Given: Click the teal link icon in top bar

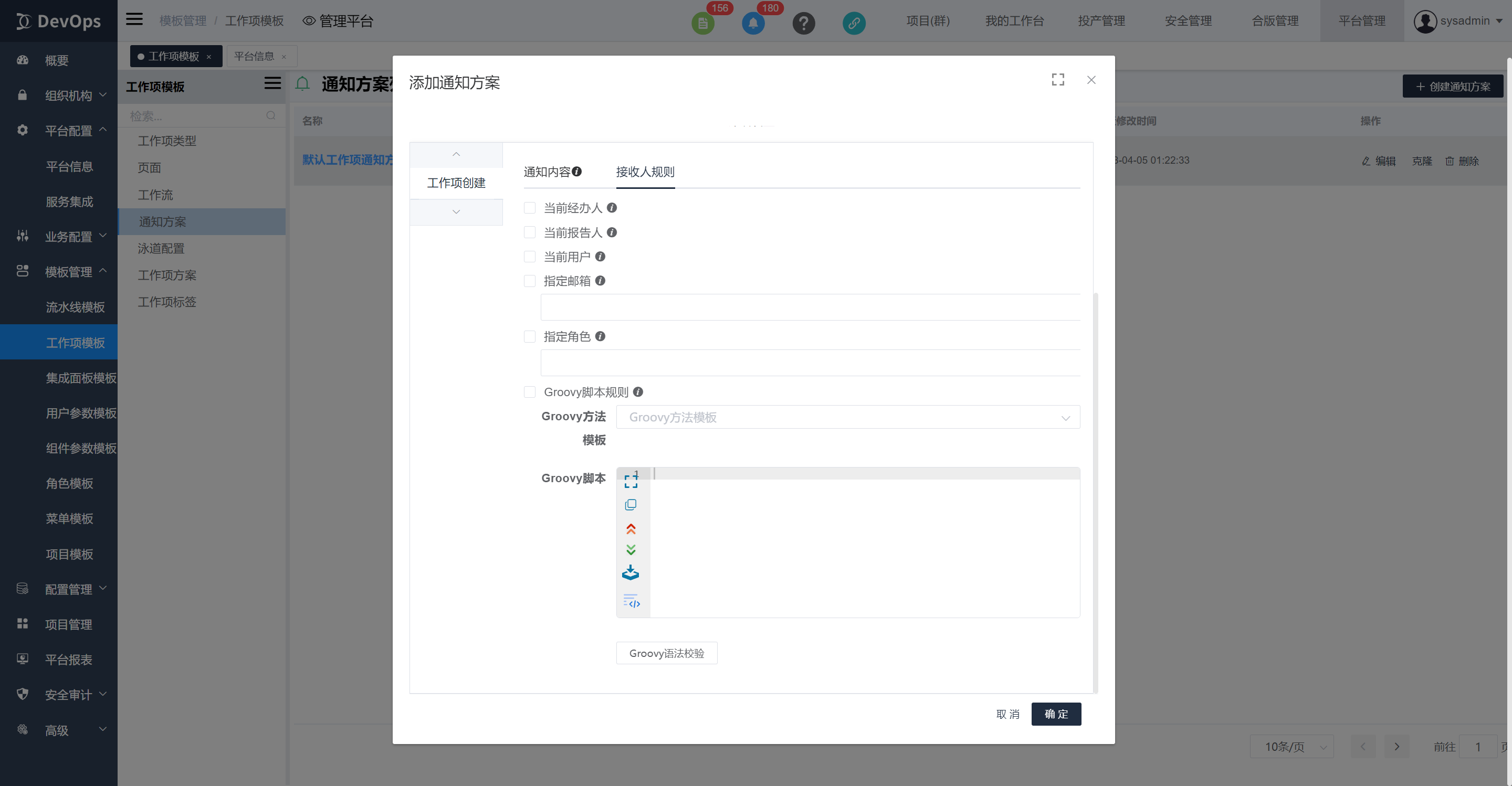Looking at the screenshot, I should 854,24.
